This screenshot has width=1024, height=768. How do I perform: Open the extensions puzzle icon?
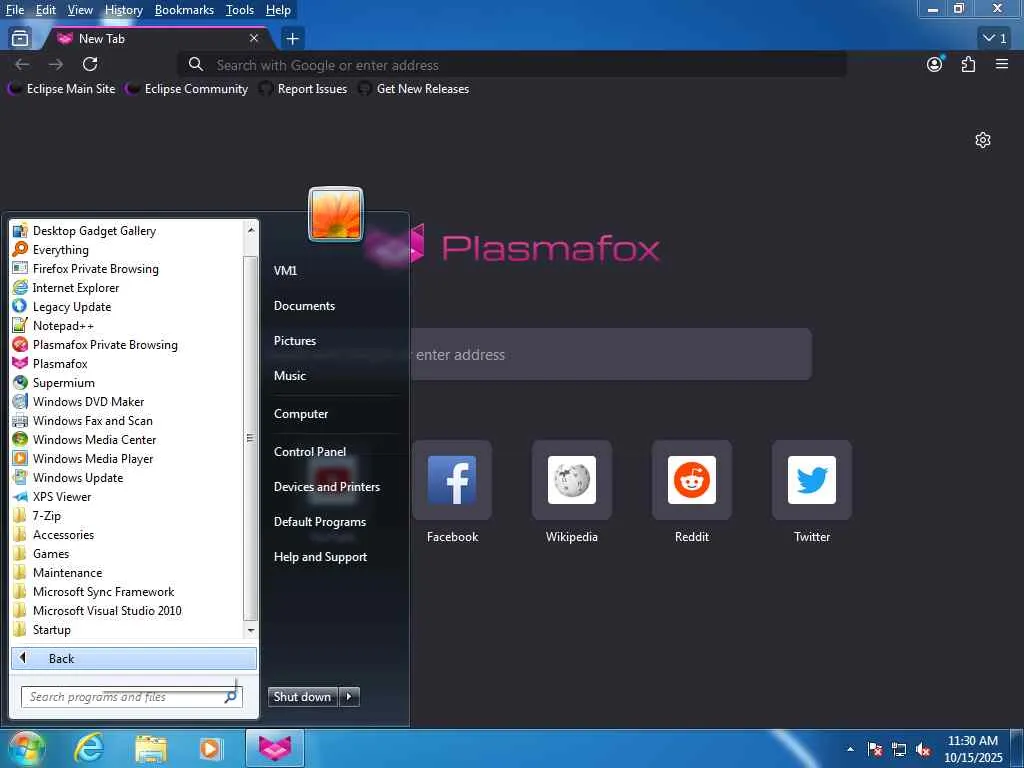(x=968, y=64)
